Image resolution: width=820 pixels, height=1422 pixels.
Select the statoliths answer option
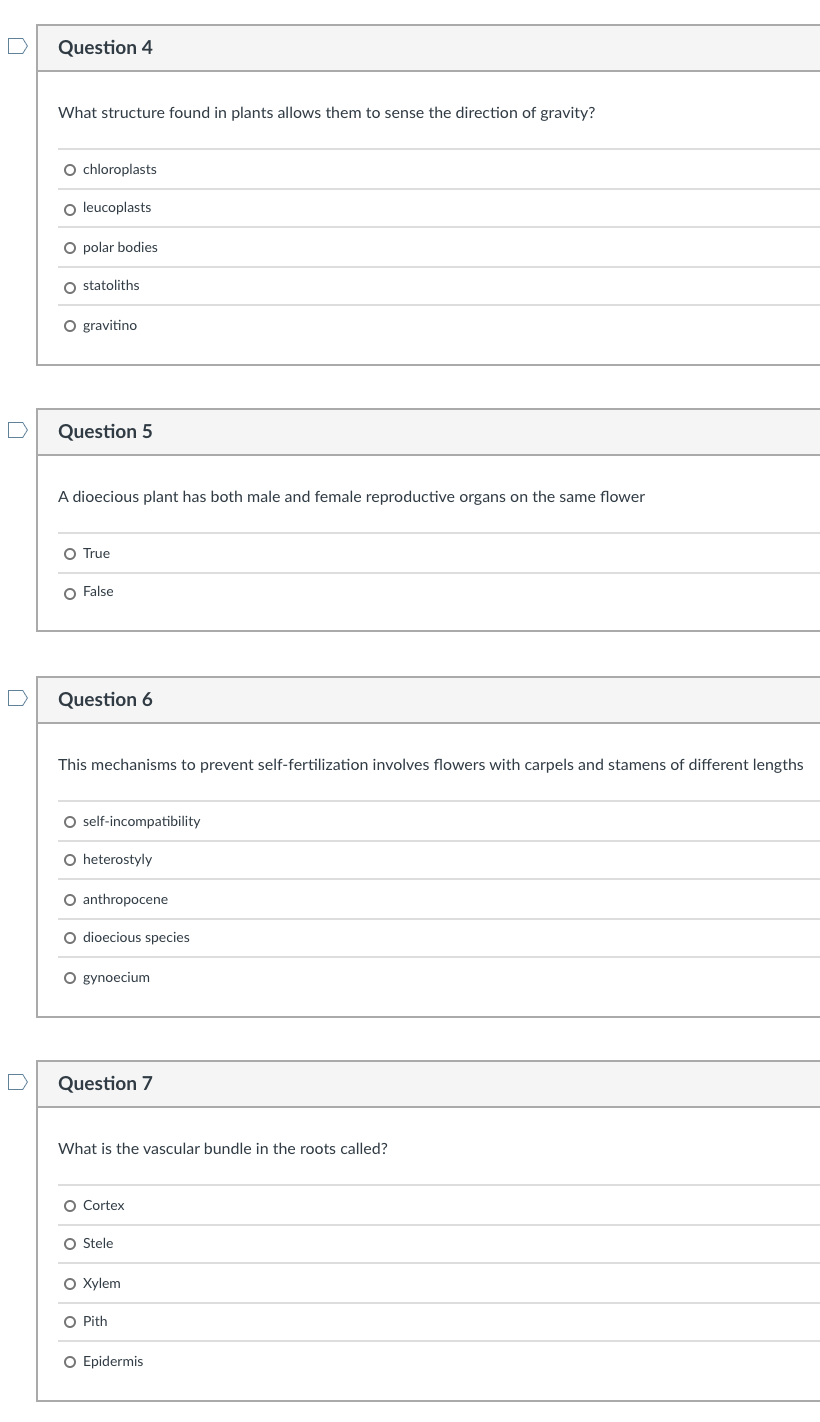pyautogui.click(x=69, y=287)
